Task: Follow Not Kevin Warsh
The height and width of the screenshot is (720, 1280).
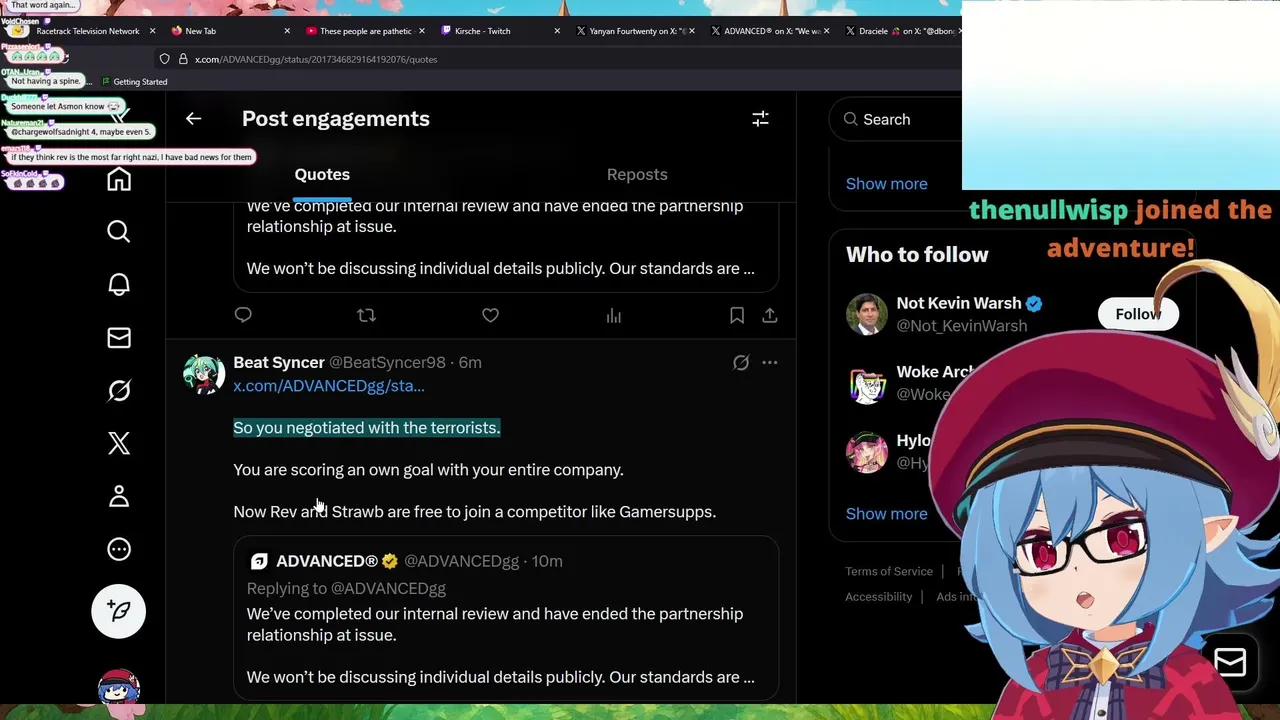Action: click(x=1138, y=314)
